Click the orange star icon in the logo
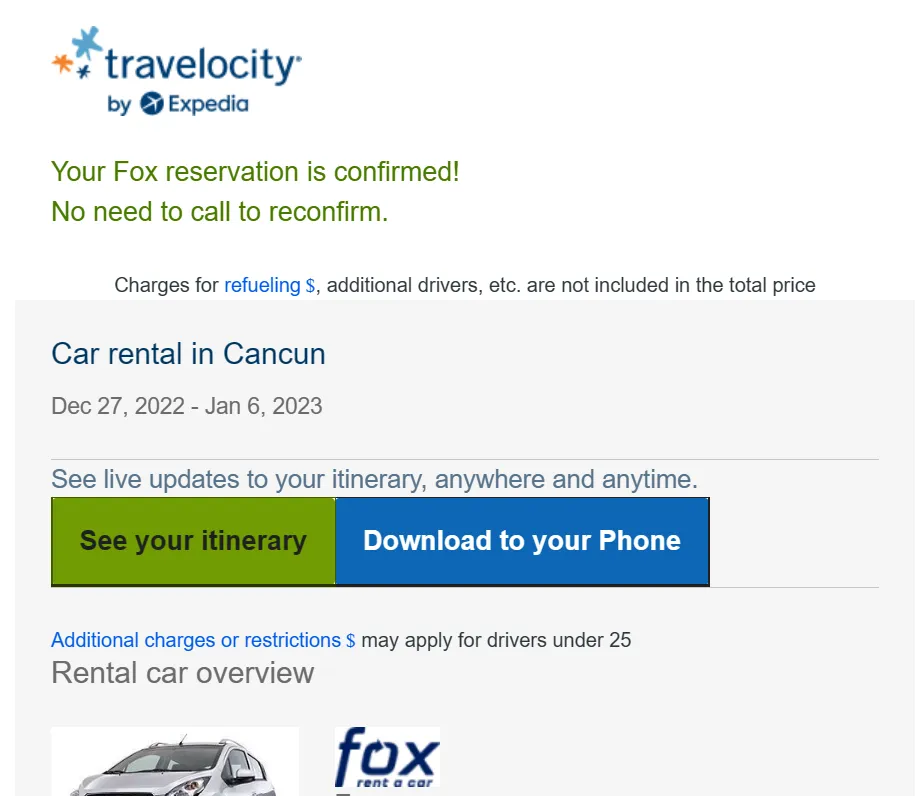 tap(62, 63)
